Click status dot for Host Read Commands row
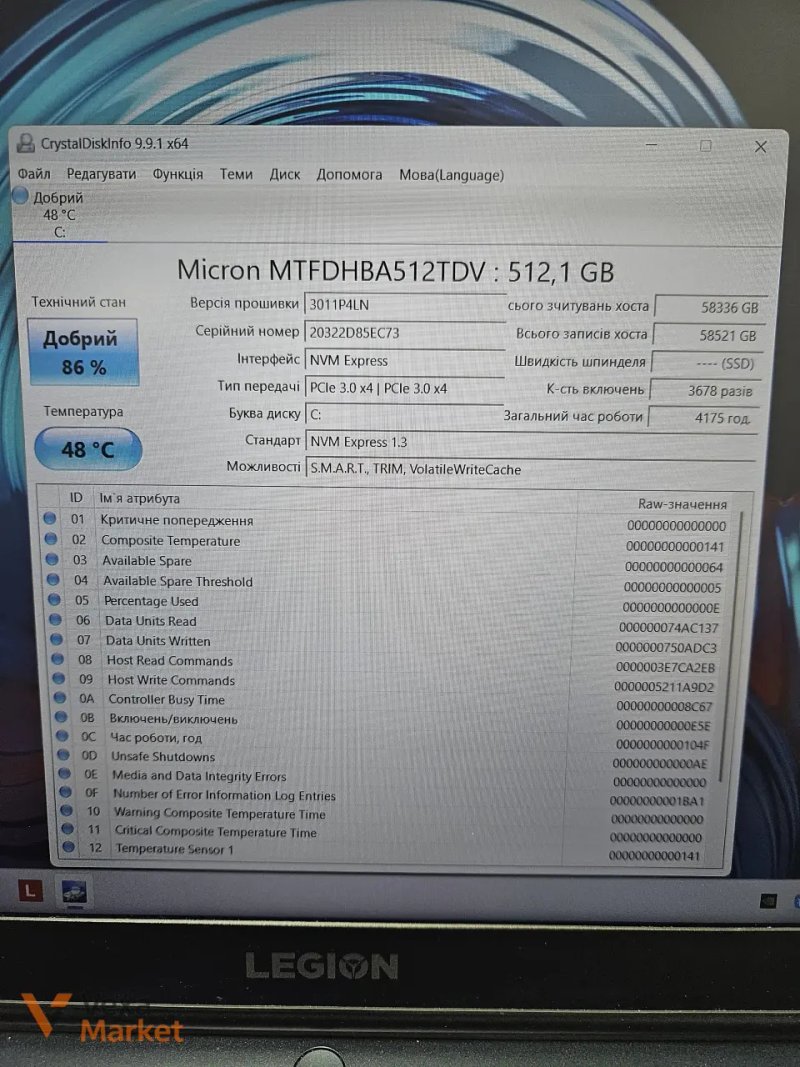800x1067 pixels. point(58,659)
